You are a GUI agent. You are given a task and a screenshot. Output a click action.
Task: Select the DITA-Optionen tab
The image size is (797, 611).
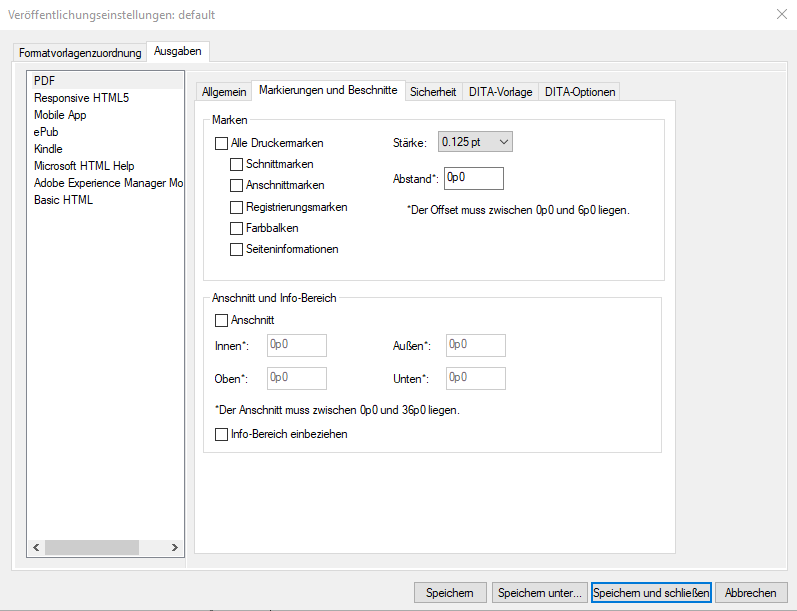(580, 92)
